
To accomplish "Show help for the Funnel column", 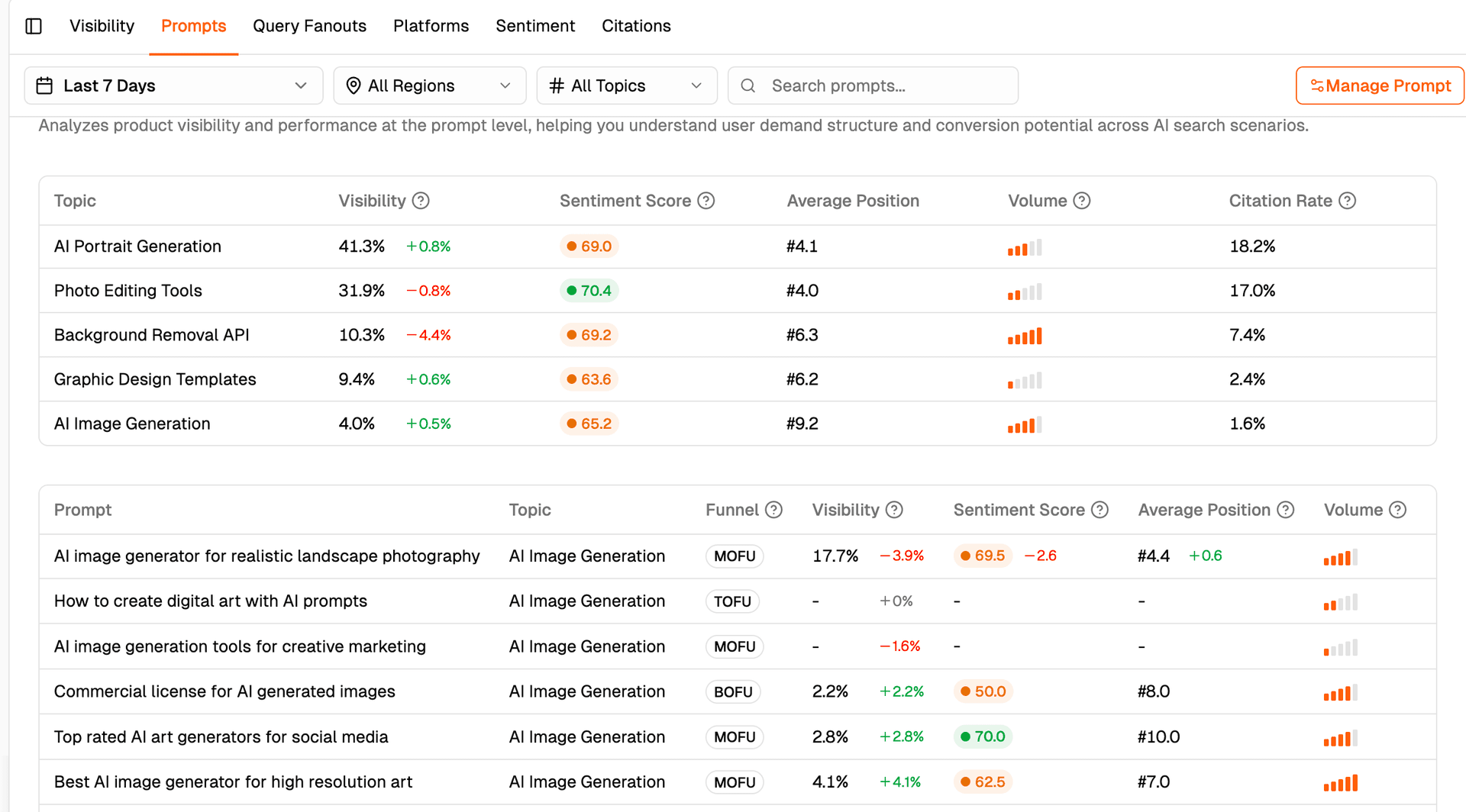I will 773,510.
